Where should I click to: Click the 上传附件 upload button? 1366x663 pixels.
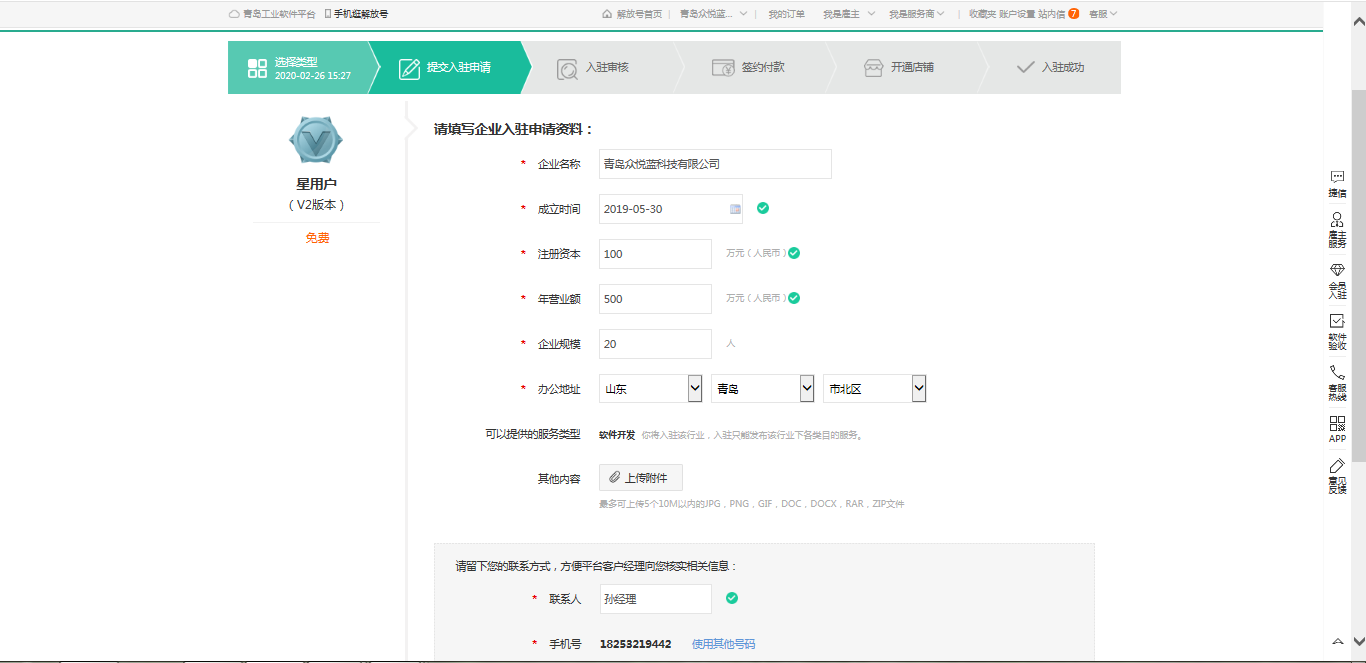(640, 478)
